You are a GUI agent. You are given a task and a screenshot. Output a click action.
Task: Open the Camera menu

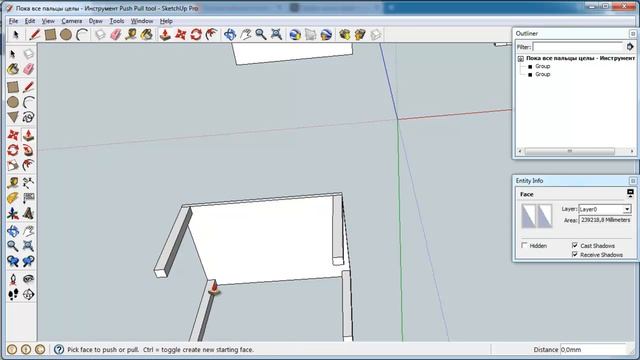coord(72,21)
